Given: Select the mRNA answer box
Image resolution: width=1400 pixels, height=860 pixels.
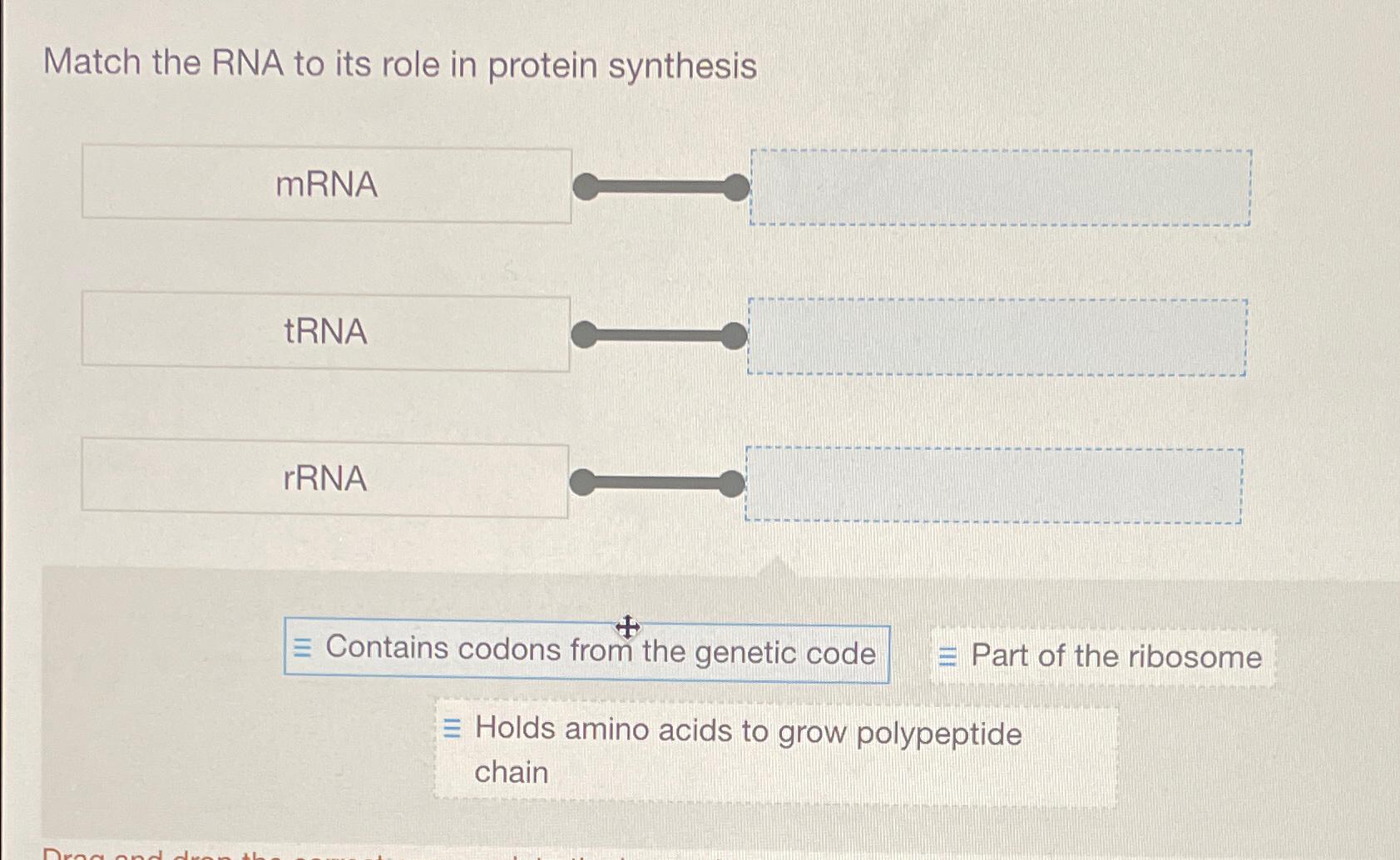Looking at the screenshot, I should click(327, 186).
